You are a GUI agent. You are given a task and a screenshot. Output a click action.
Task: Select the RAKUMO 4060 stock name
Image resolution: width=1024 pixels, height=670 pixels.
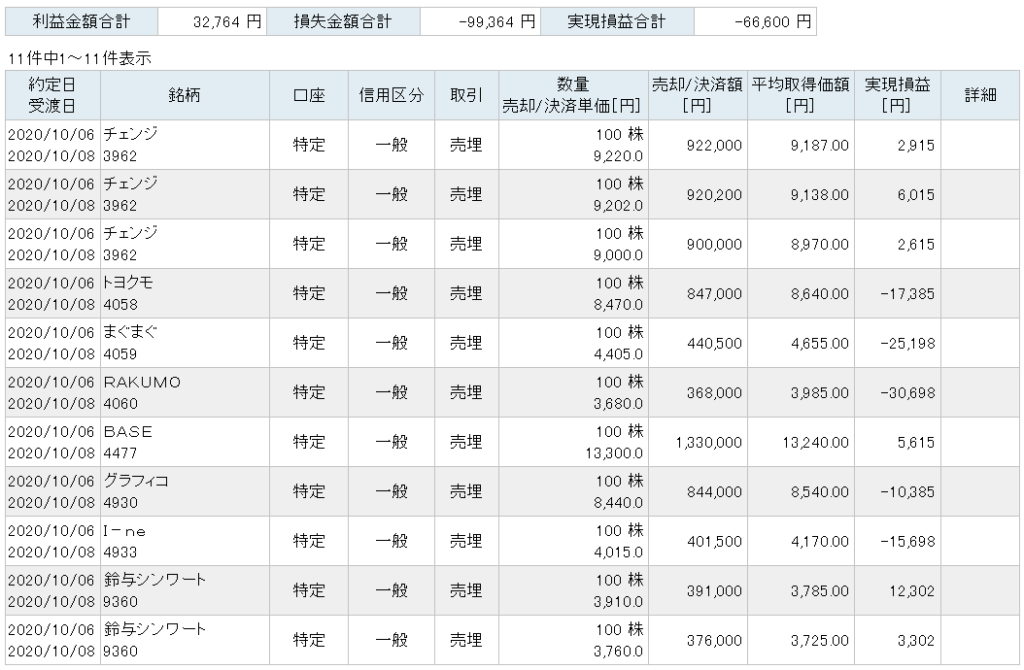185,392
